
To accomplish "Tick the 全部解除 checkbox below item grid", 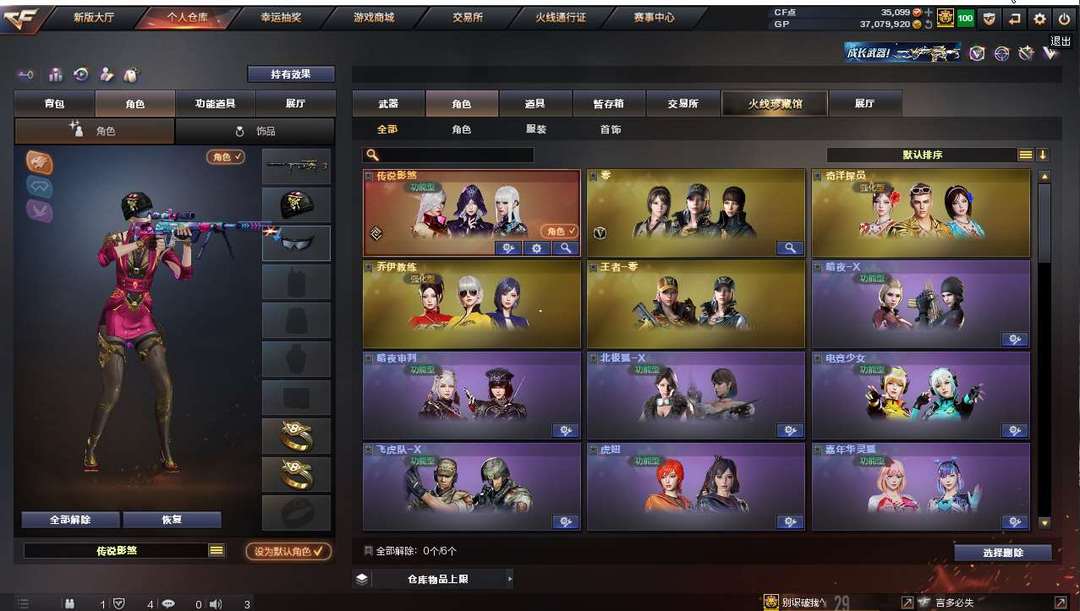I will point(368,551).
